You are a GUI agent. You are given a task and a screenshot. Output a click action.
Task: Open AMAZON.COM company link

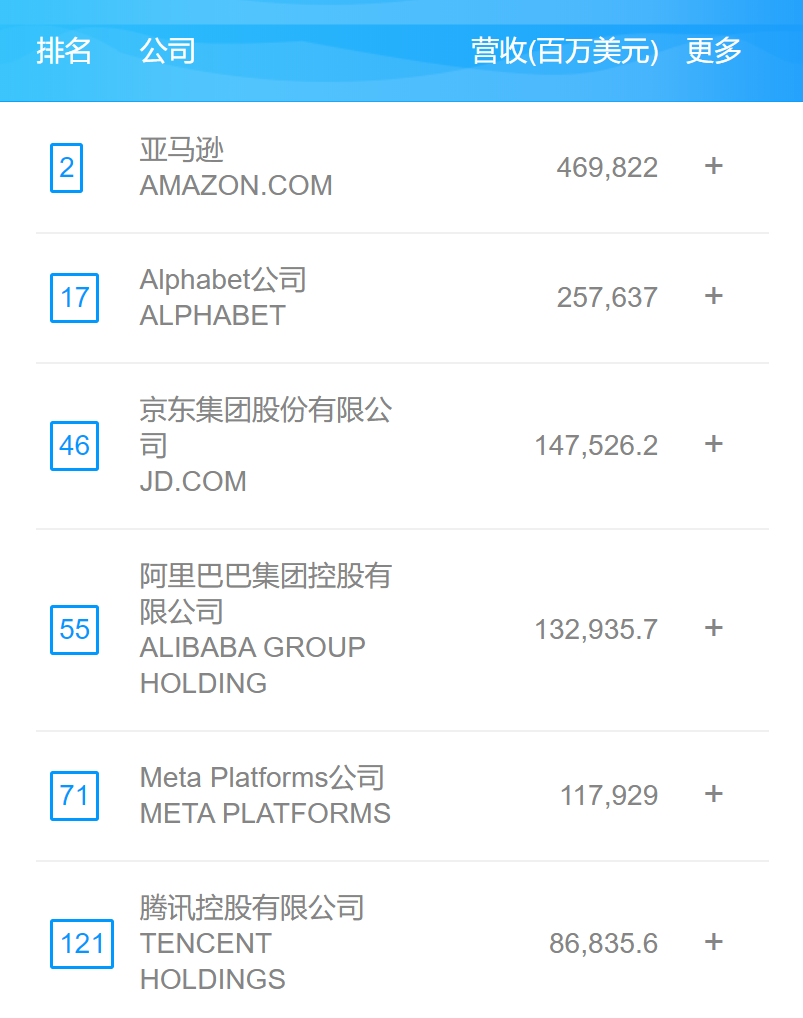pyautogui.click(x=236, y=186)
